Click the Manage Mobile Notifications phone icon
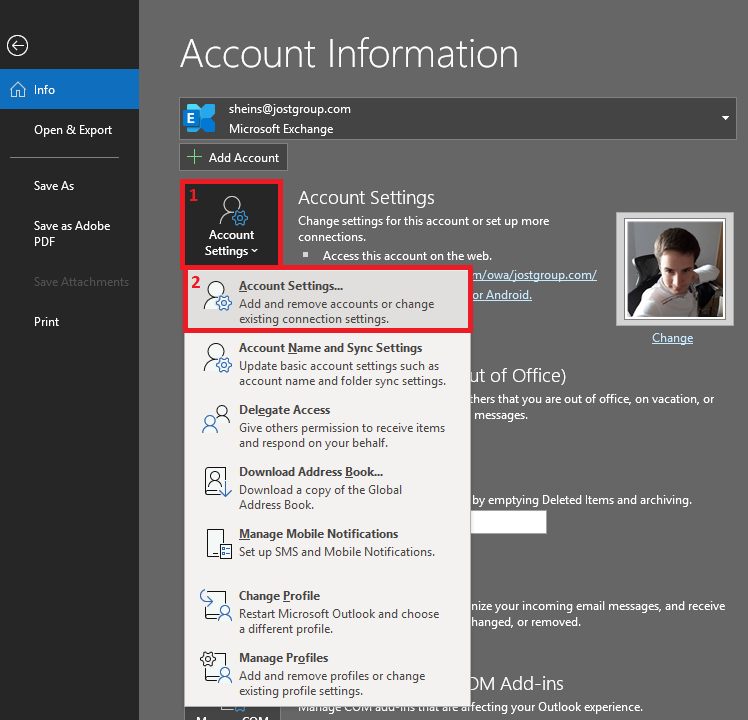The width and height of the screenshot is (748, 720). [x=219, y=543]
